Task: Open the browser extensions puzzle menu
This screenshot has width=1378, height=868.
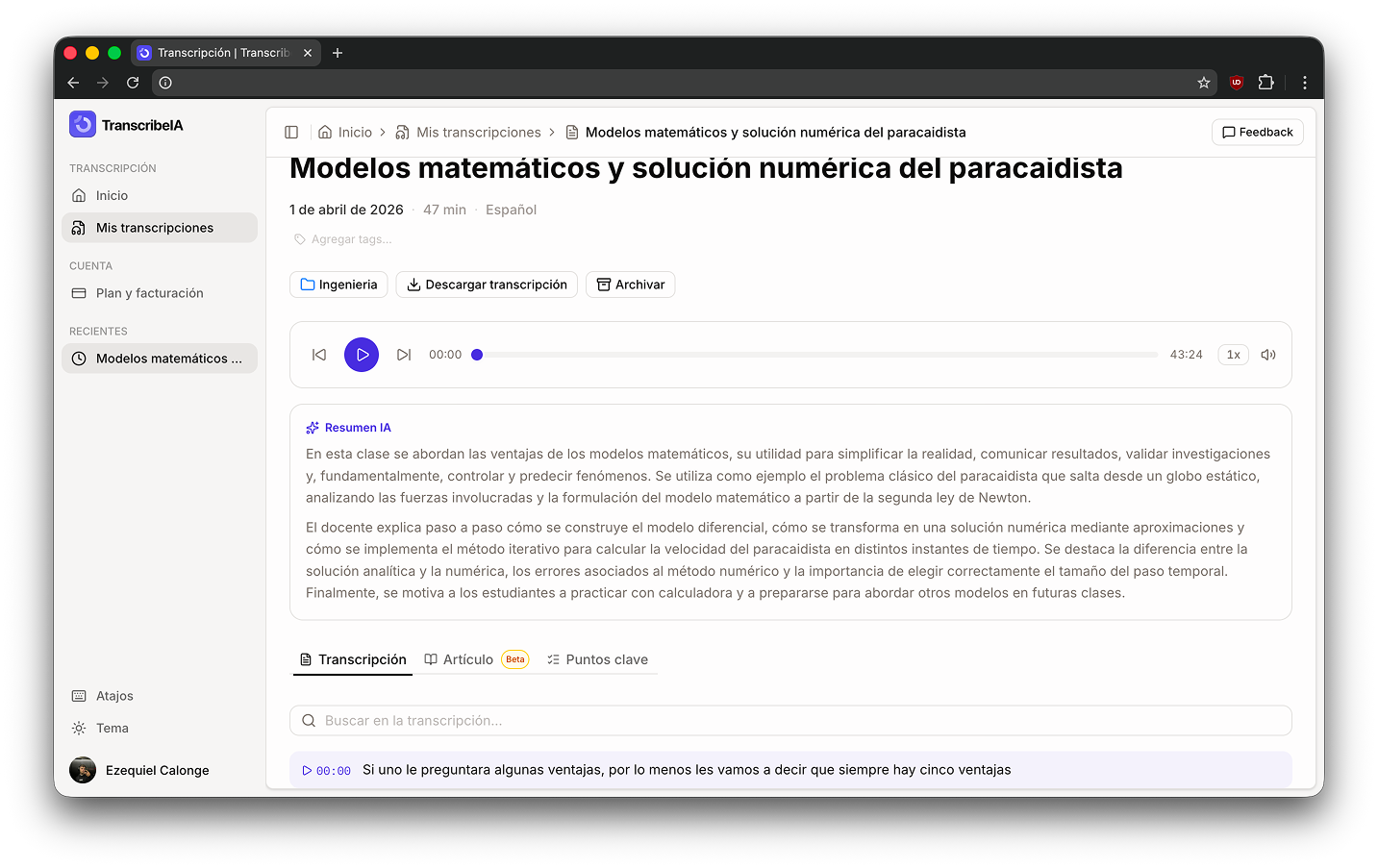Action: [x=1266, y=83]
